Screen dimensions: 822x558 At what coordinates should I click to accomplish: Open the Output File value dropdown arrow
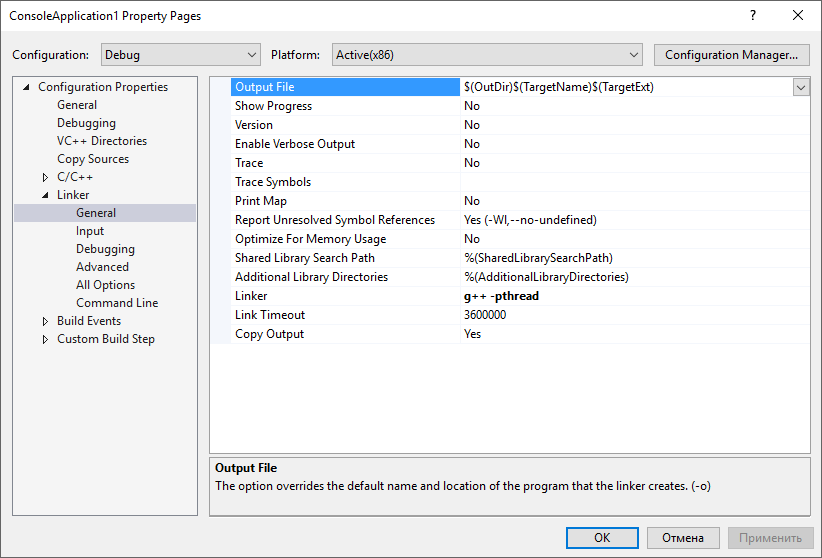coord(801,87)
